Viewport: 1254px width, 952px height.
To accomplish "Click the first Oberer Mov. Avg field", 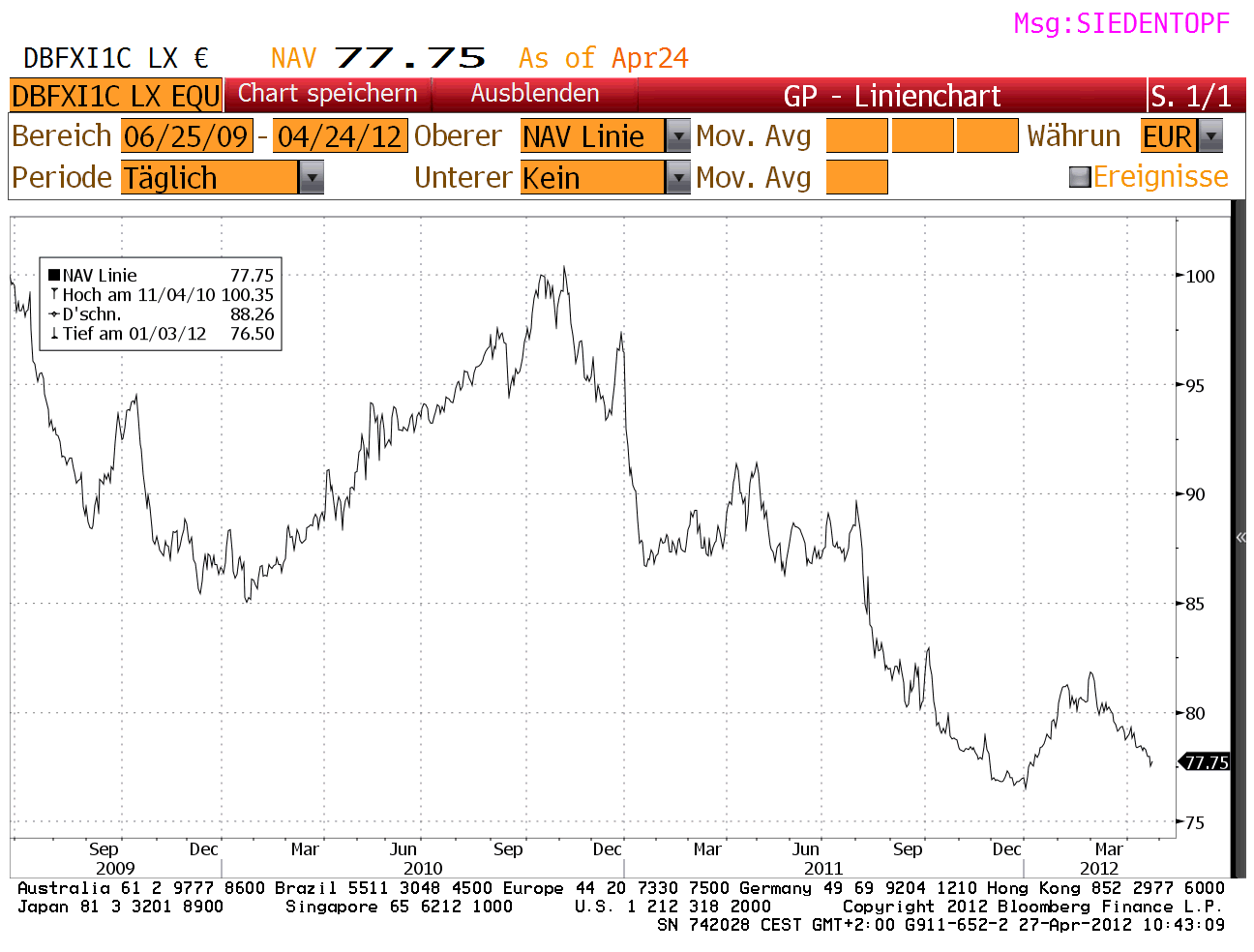I will 856,136.
